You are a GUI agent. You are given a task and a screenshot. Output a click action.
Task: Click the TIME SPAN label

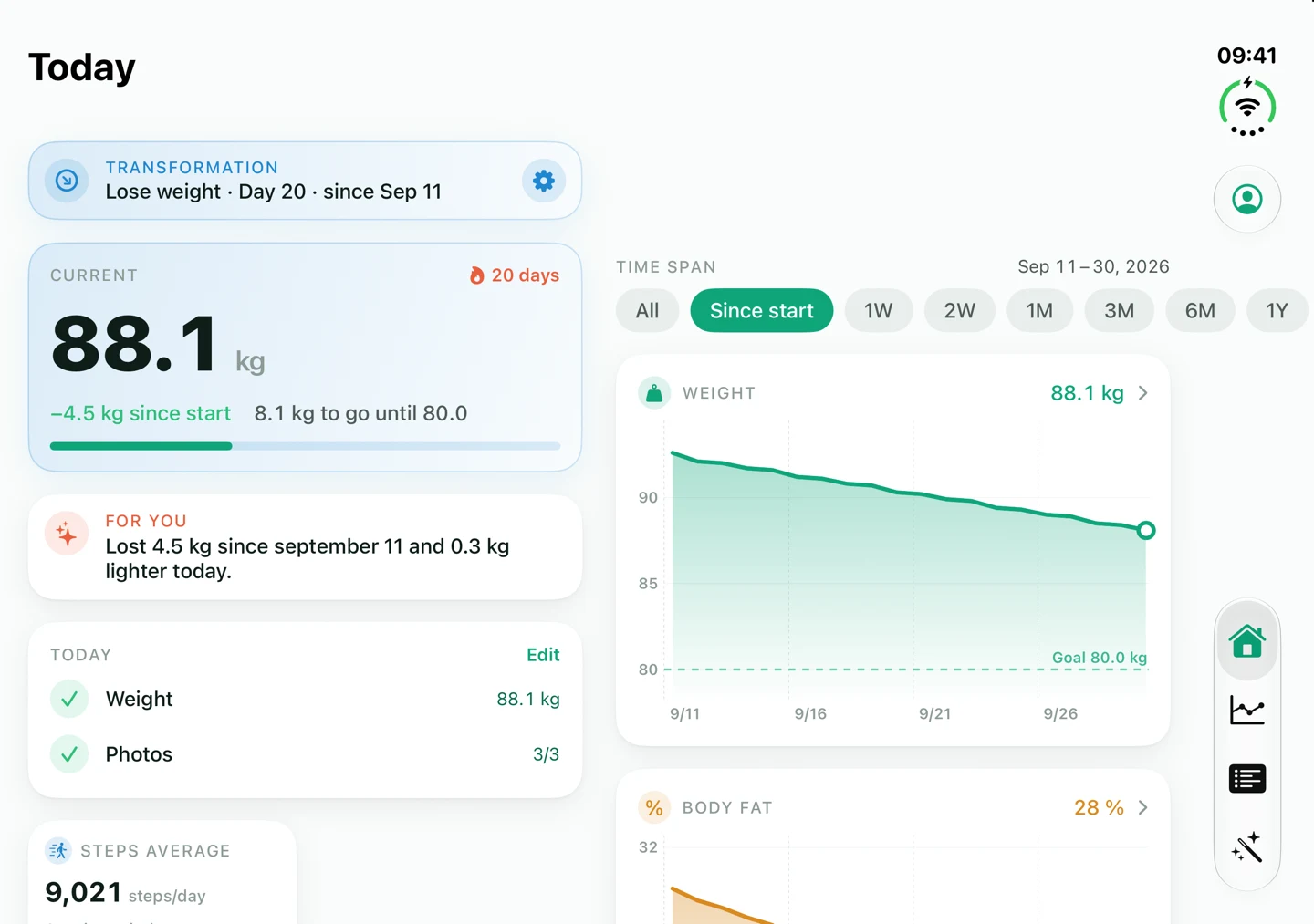click(x=666, y=267)
